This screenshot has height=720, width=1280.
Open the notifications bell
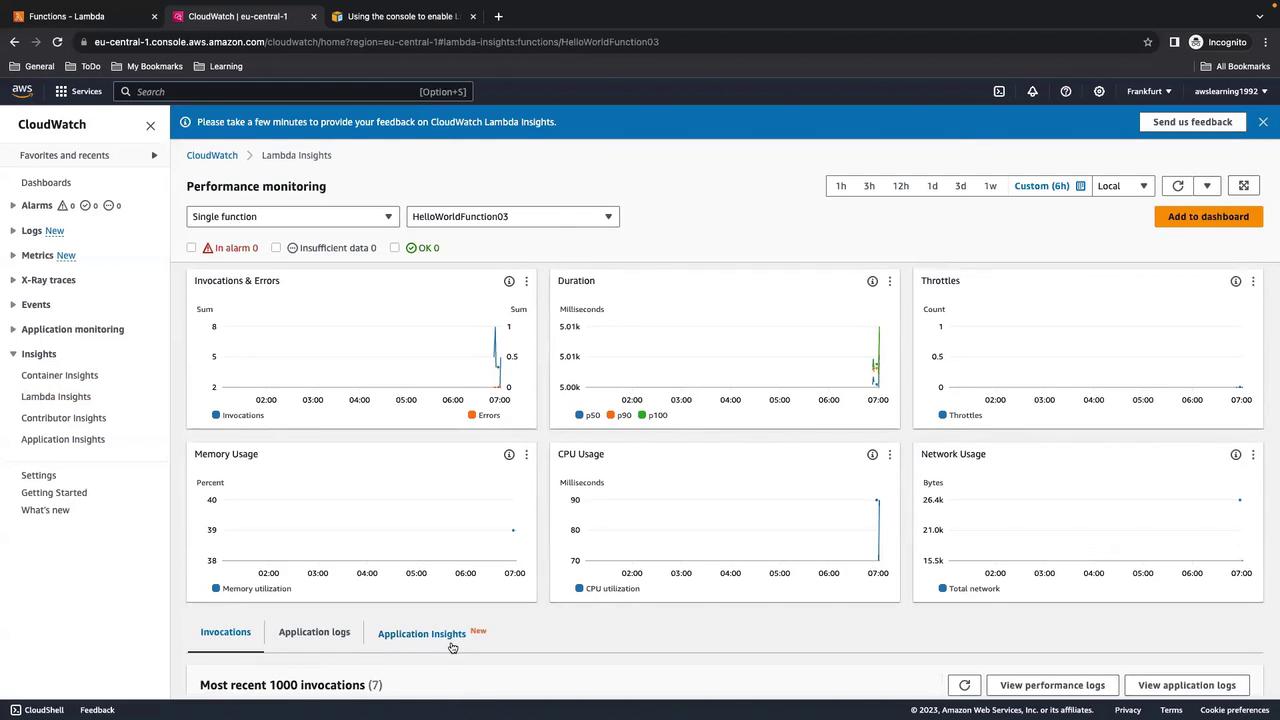pyautogui.click(x=1032, y=91)
